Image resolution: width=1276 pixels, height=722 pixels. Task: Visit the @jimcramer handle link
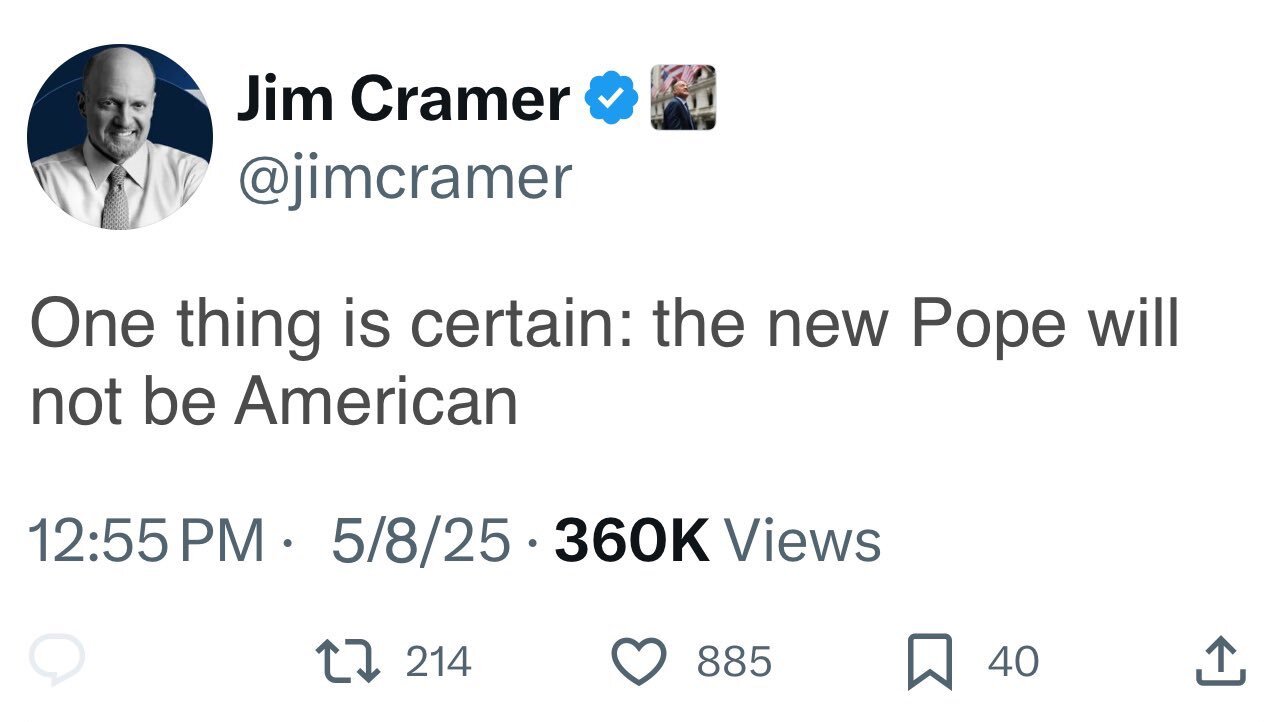click(x=403, y=177)
